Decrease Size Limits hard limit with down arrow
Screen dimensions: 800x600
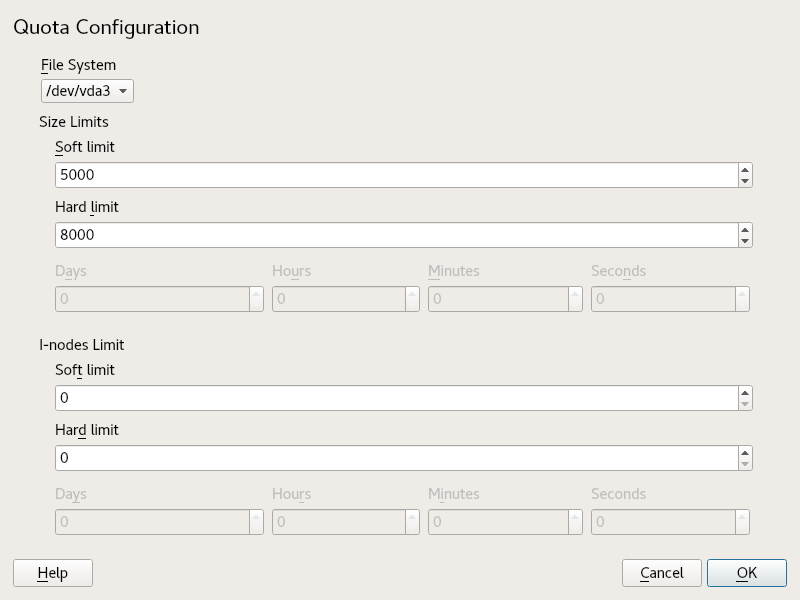pos(745,241)
